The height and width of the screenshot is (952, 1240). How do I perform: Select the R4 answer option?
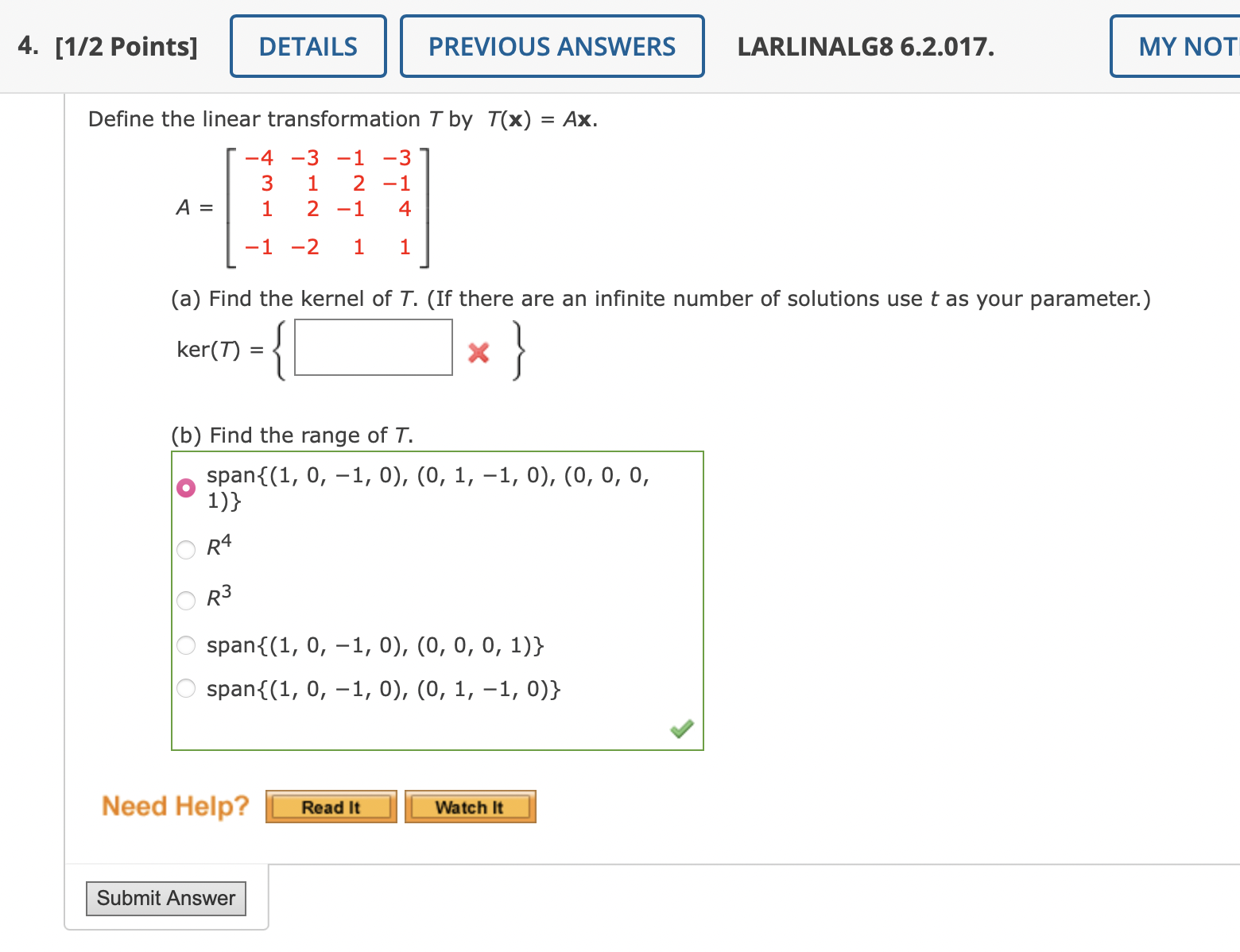coord(185,549)
